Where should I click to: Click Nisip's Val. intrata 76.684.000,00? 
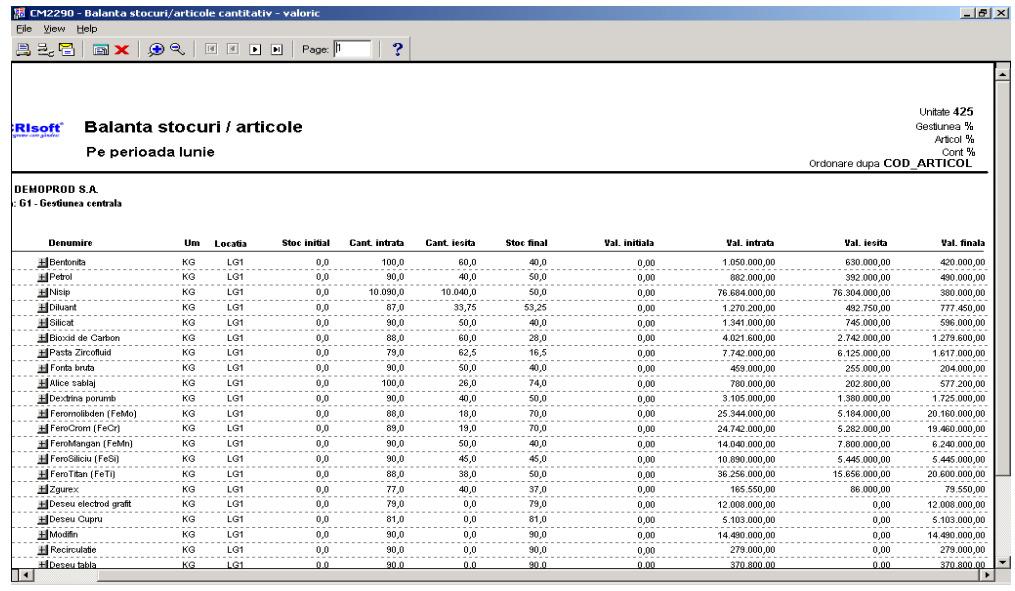point(746,293)
